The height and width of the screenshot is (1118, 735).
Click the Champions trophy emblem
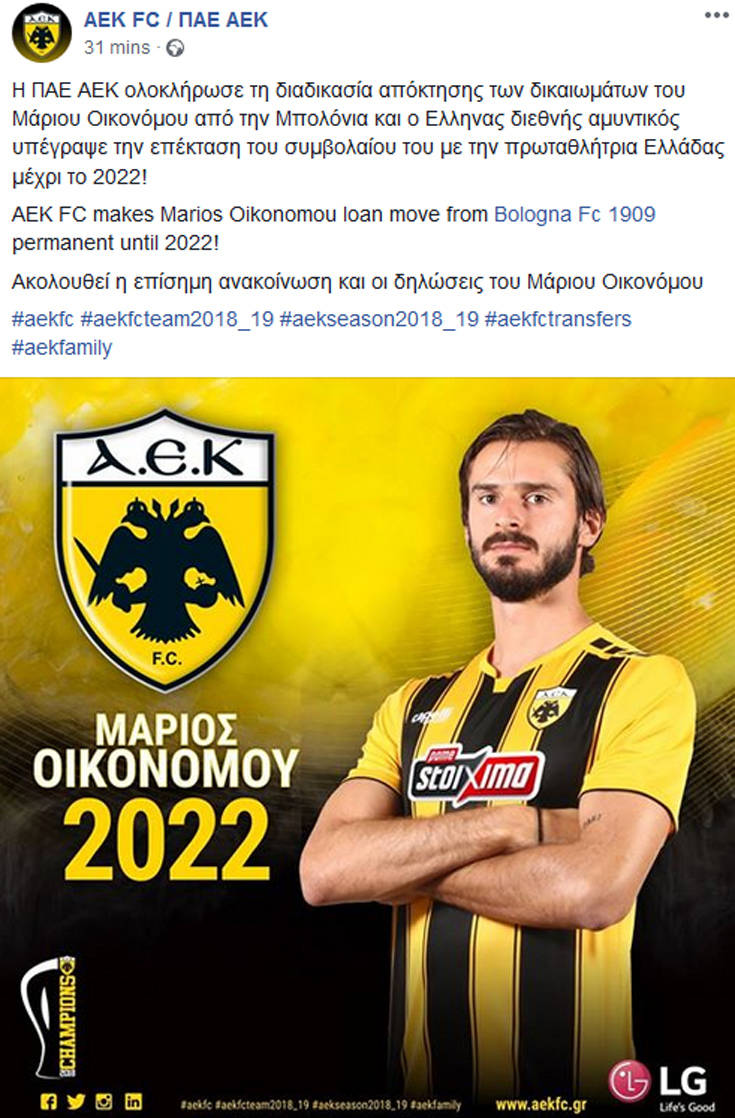tap(49, 1017)
